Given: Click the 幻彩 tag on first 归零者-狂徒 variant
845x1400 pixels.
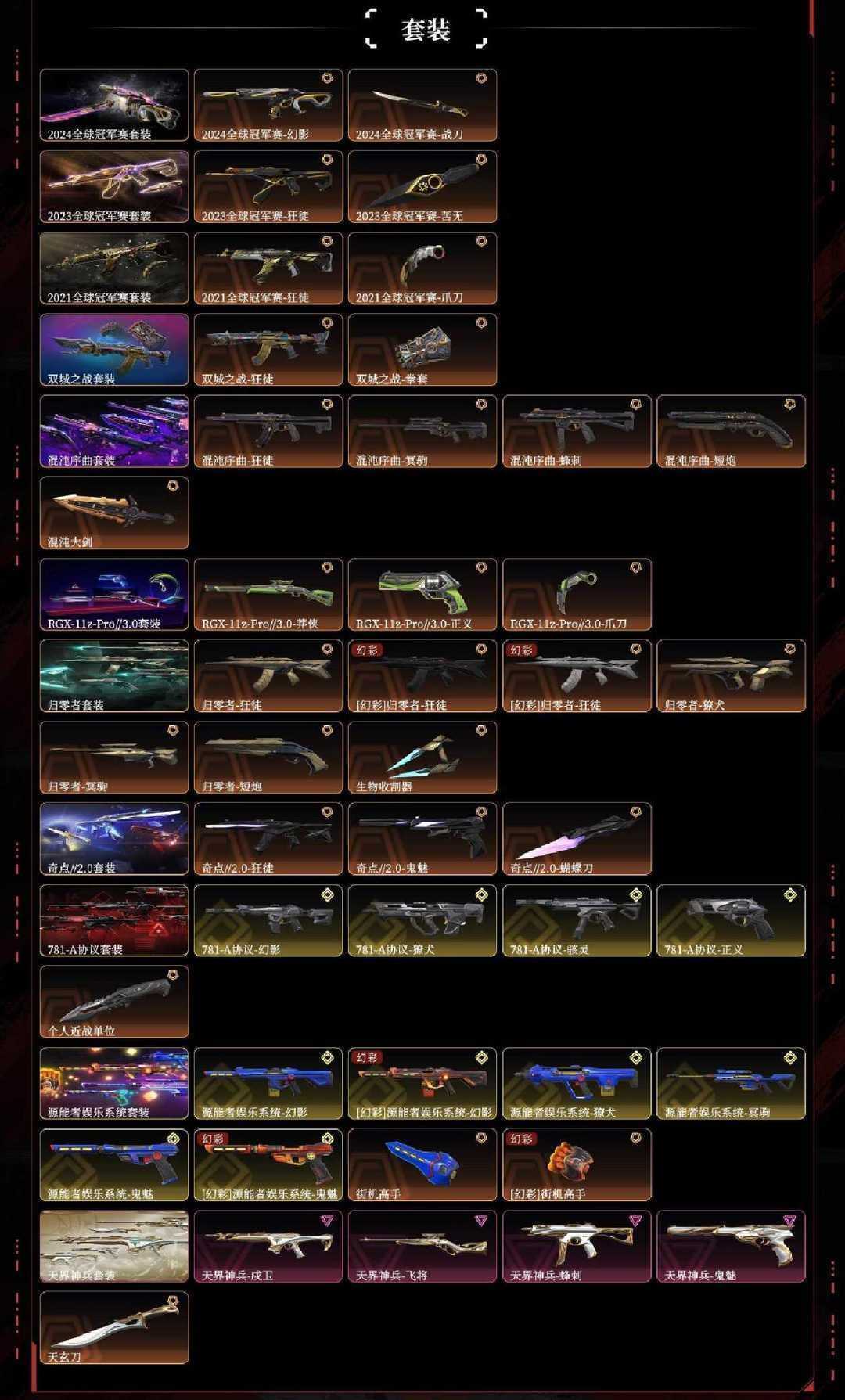Looking at the screenshot, I should click(x=367, y=650).
